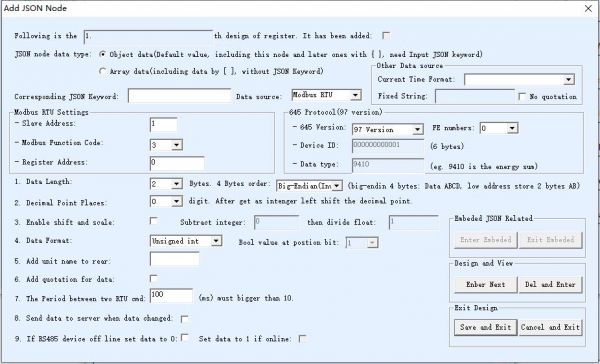This screenshot has height=364, width=600.
Task: Tick RS485 off line set data to 0
Action: click(184, 338)
